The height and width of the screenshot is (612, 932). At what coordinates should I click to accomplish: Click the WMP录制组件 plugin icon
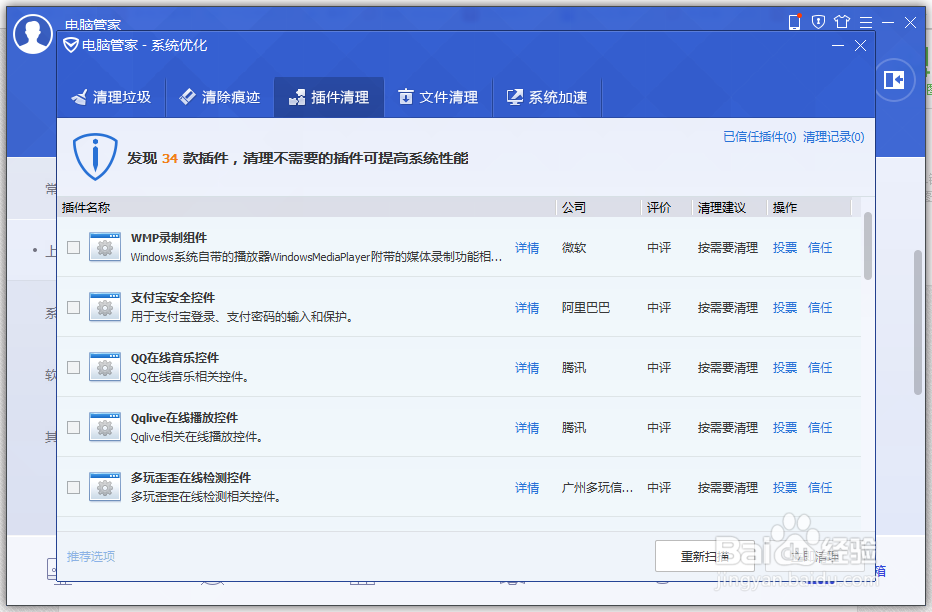(105, 247)
